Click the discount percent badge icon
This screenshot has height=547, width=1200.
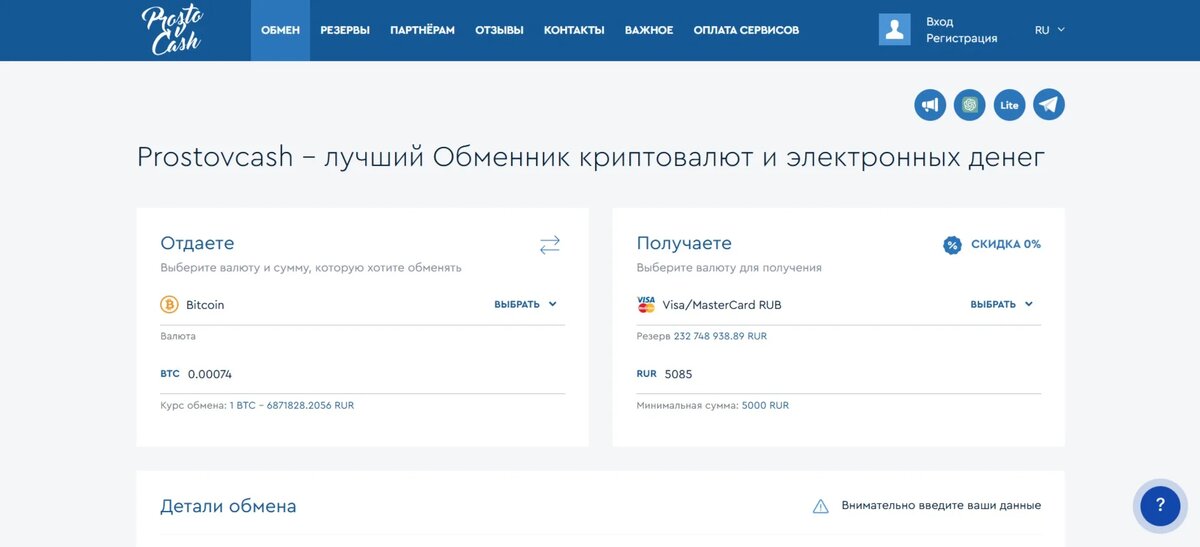point(953,244)
